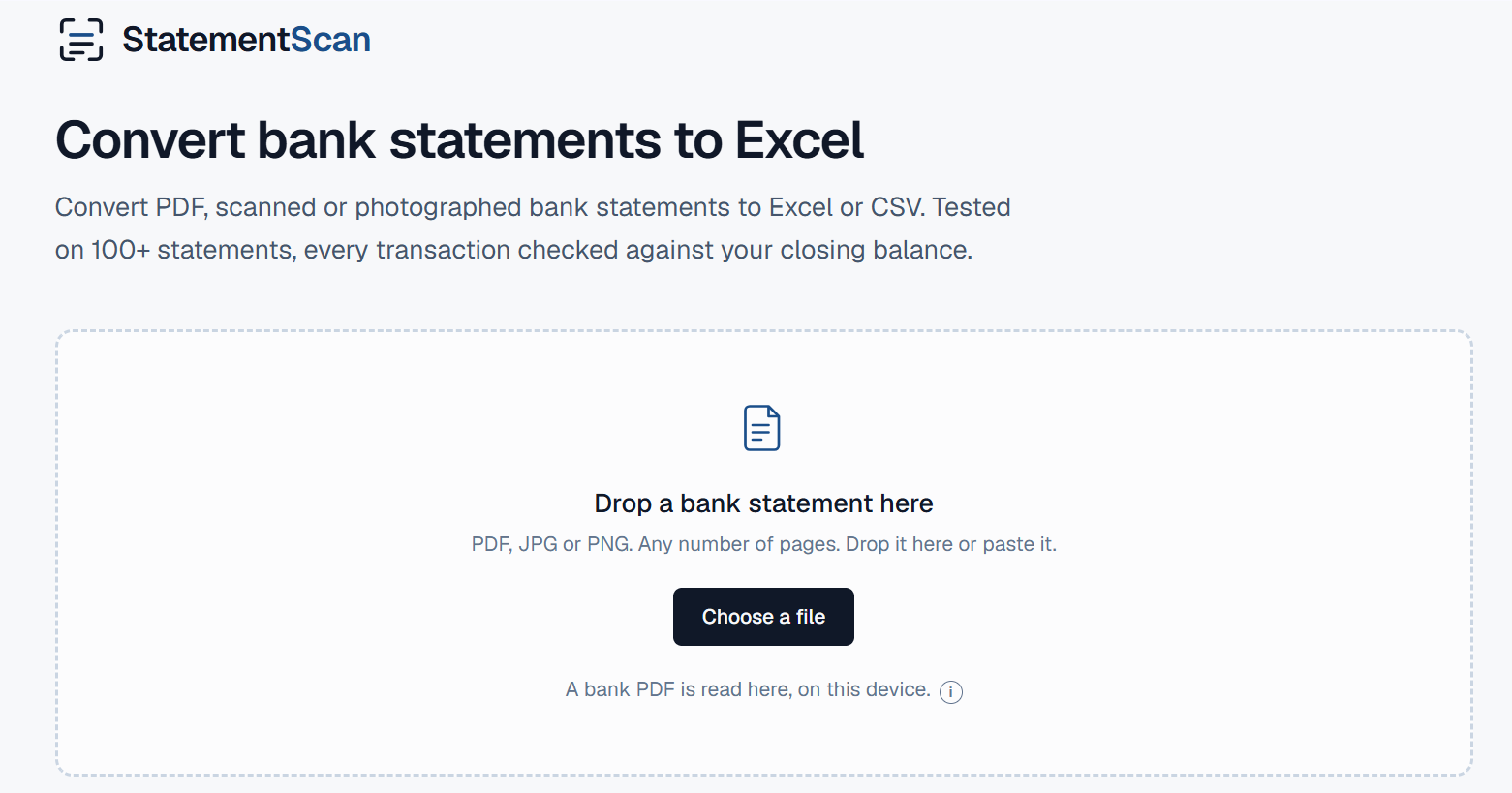The width and height of the screenshot is (1512, 793).
Task: Click the 'PDF, JPG or PNG.' format hint
Action: coord(552,544)
